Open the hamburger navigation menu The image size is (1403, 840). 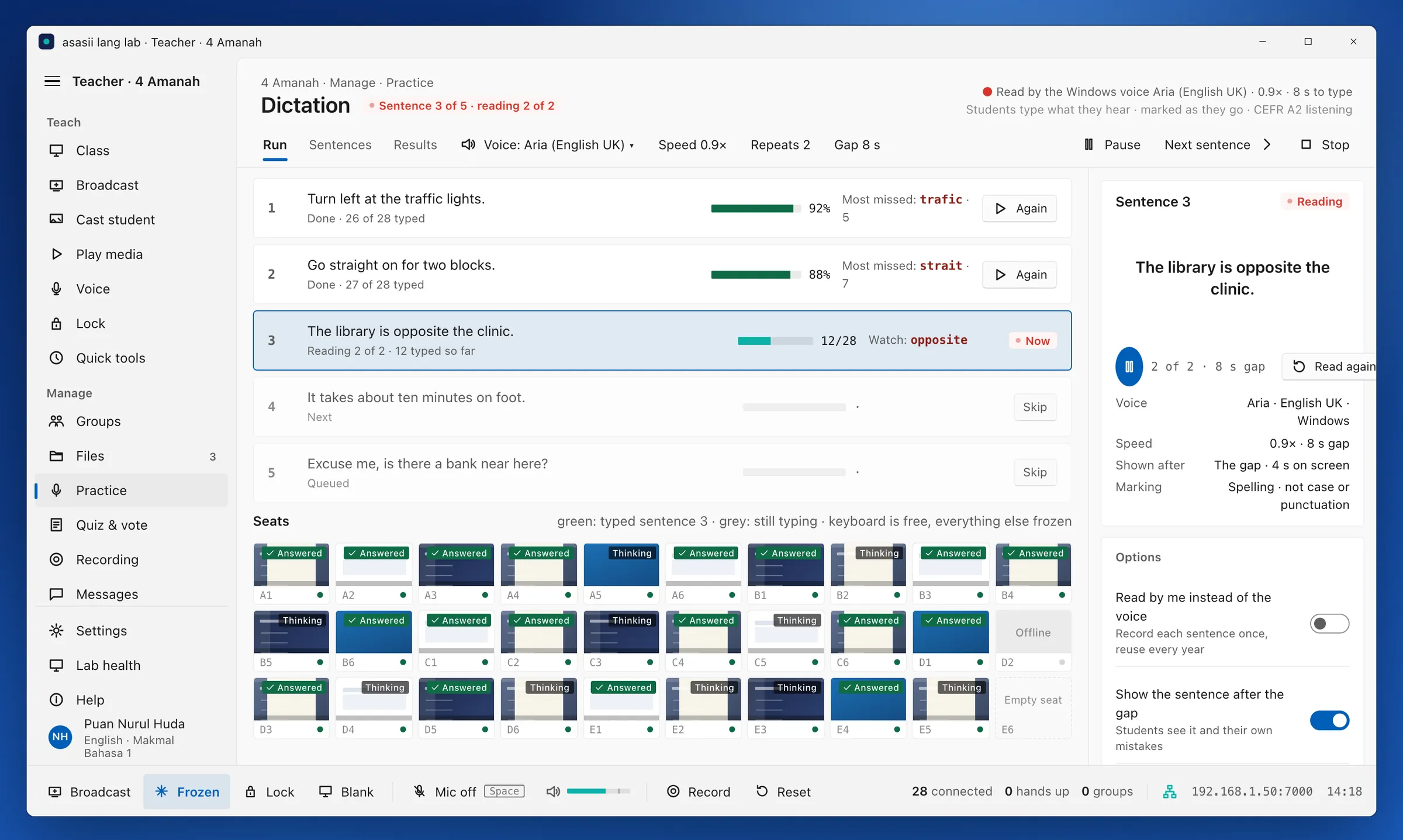53,81
